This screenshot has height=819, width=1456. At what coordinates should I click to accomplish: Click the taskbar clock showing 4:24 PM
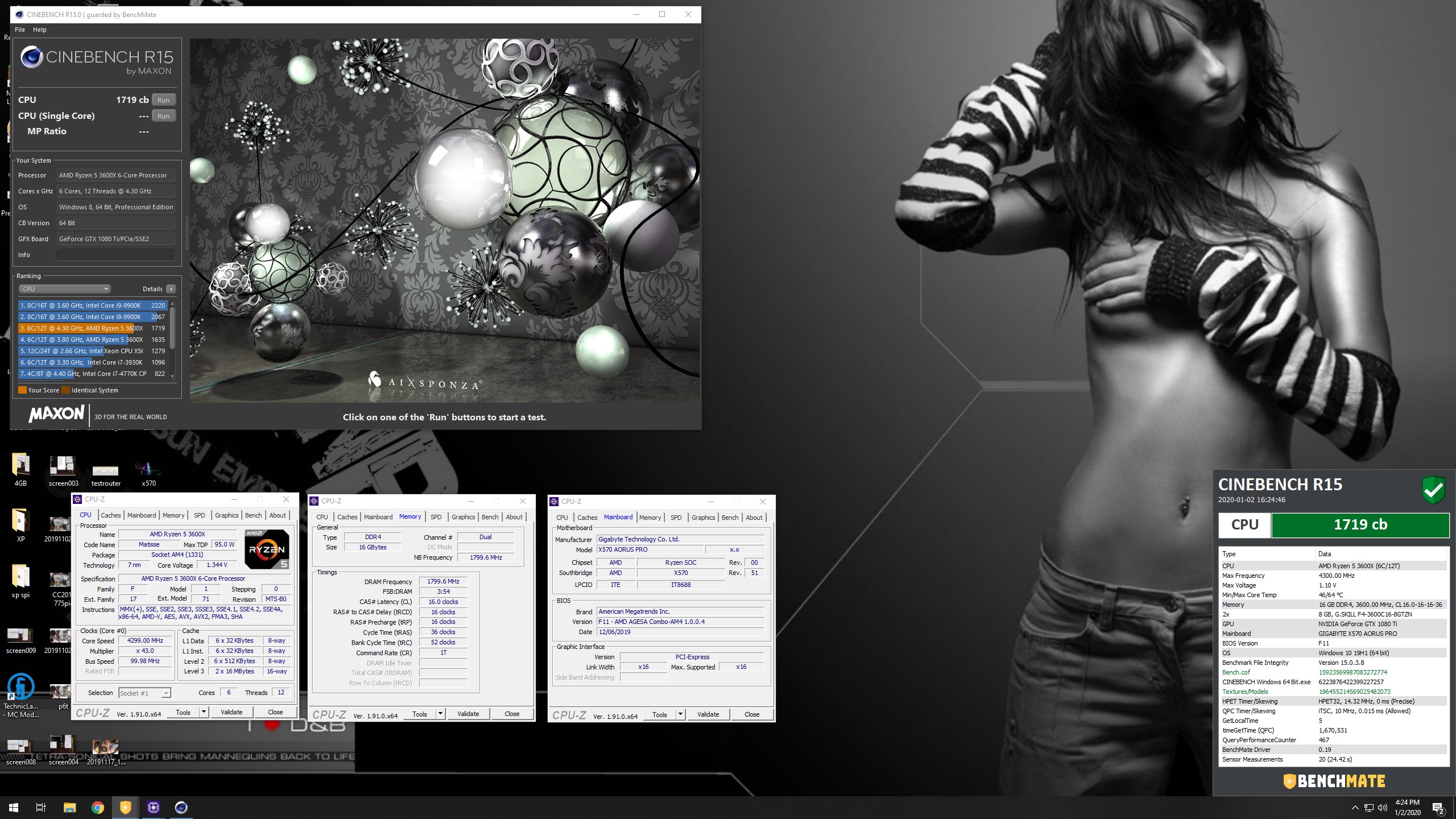click(x=1408, y=808)
